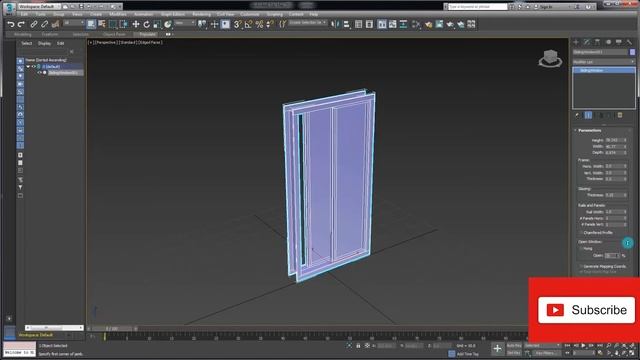Screen dimensions: 640x360
Task: Open the Motion command panel tab
Action: pos(608,42)
